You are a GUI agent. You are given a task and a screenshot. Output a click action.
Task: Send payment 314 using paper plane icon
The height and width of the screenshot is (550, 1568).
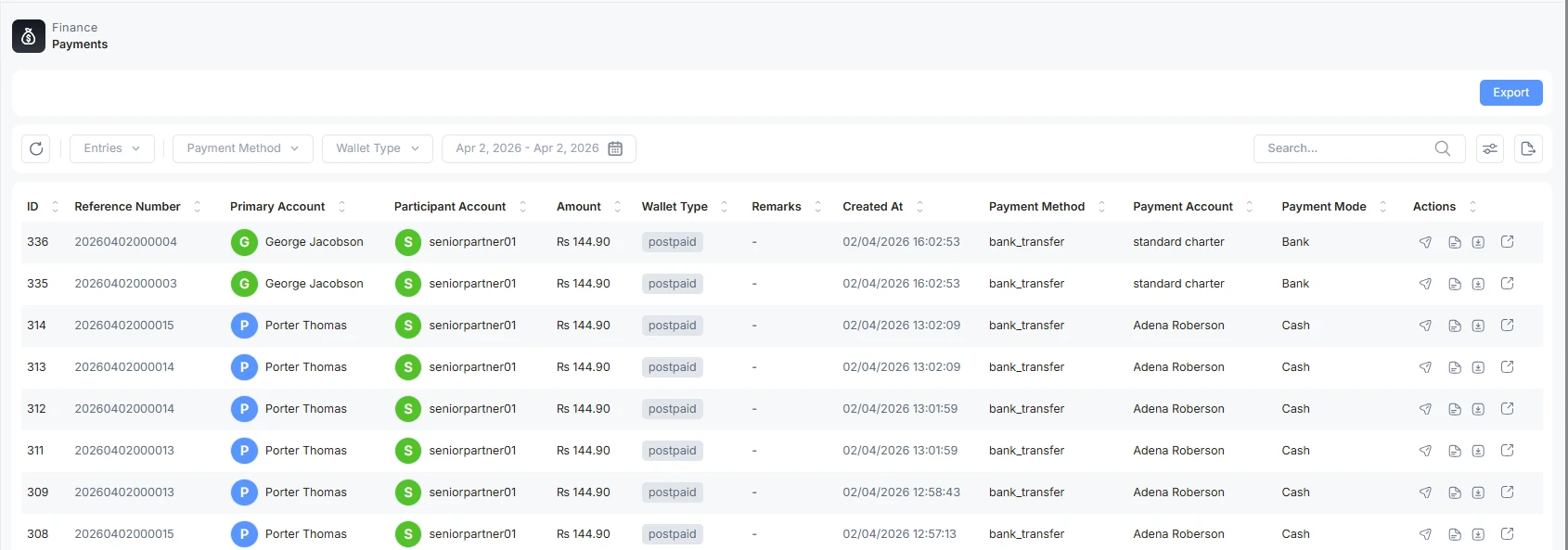pos(1425,326)
